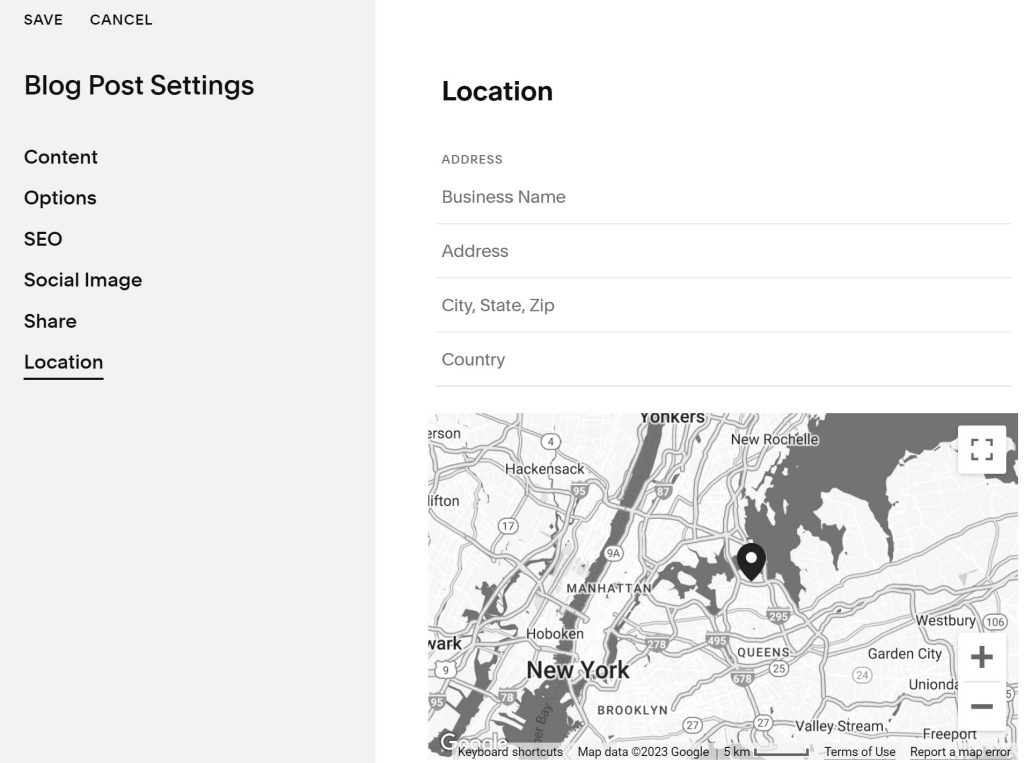
Task: Select the Location tab
Action: coord(63,362)
